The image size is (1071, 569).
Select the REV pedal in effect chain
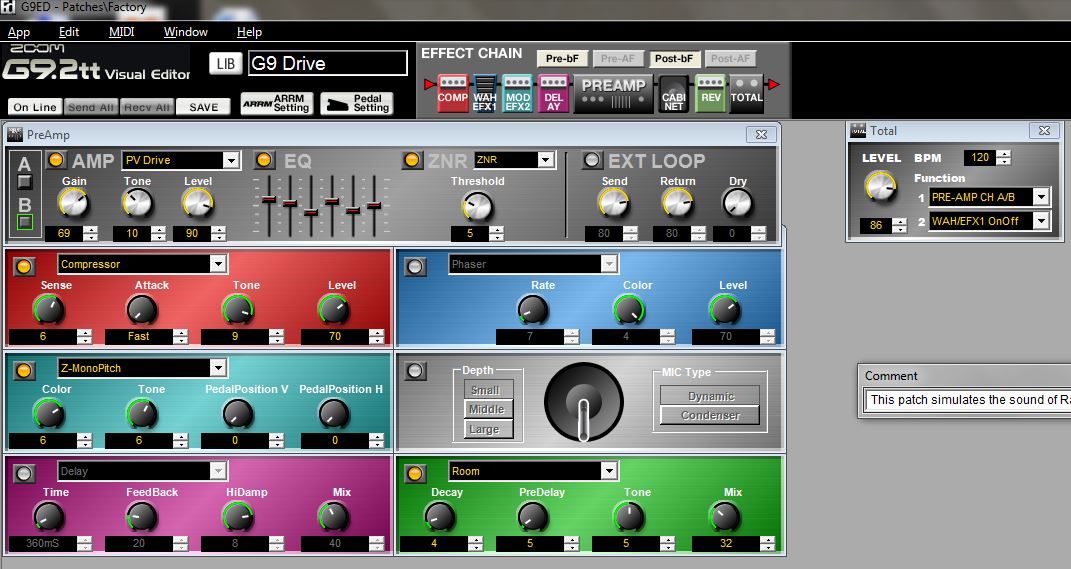(x=711, y=93)
